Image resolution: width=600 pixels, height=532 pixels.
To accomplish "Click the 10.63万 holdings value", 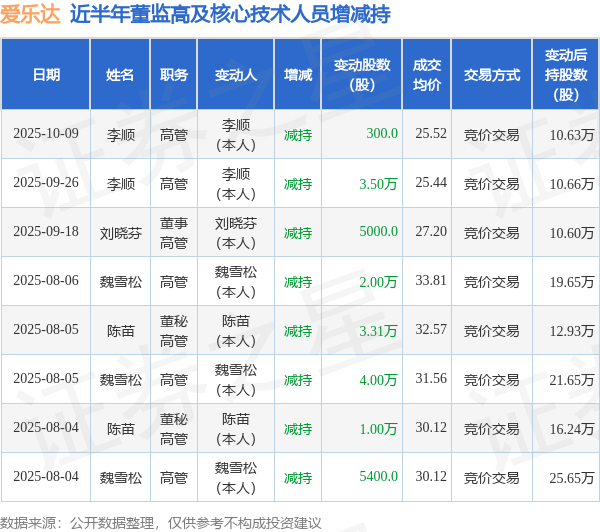I will click(x=572, y=135).
